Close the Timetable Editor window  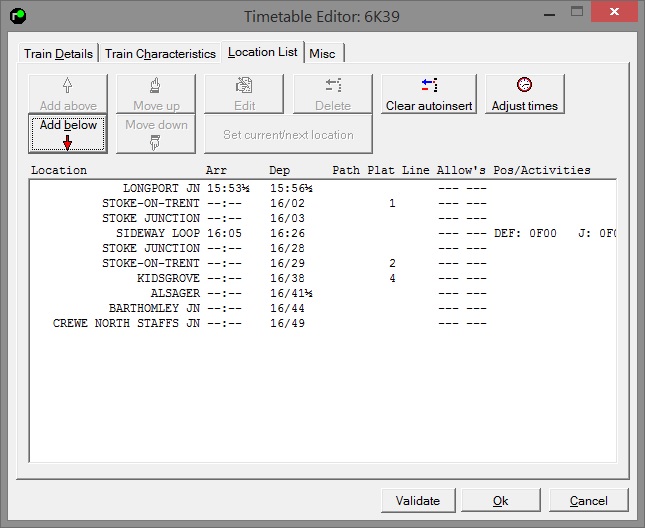[x=614, y=12]
